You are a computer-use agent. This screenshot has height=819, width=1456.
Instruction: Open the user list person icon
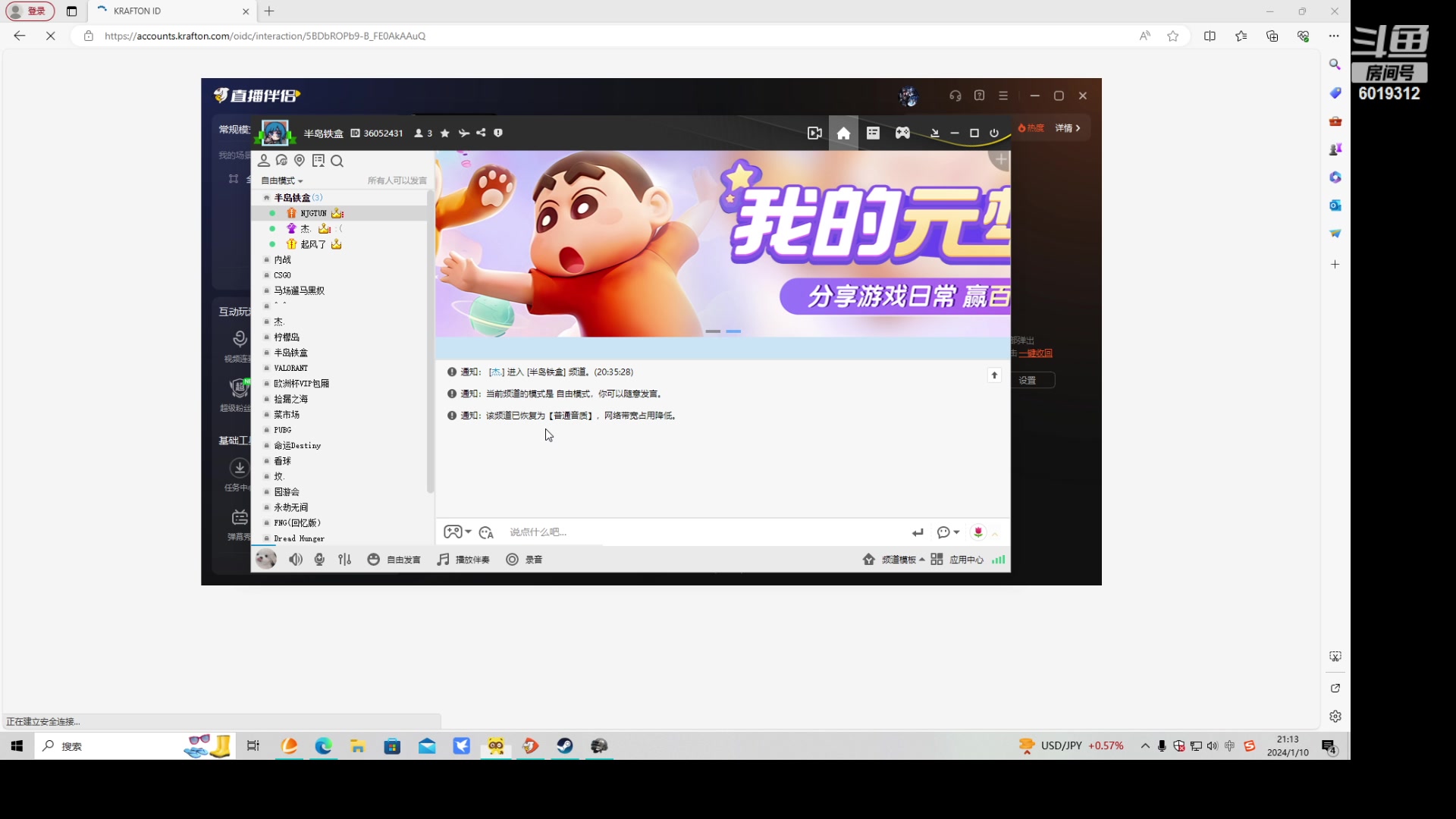(264, 161)
